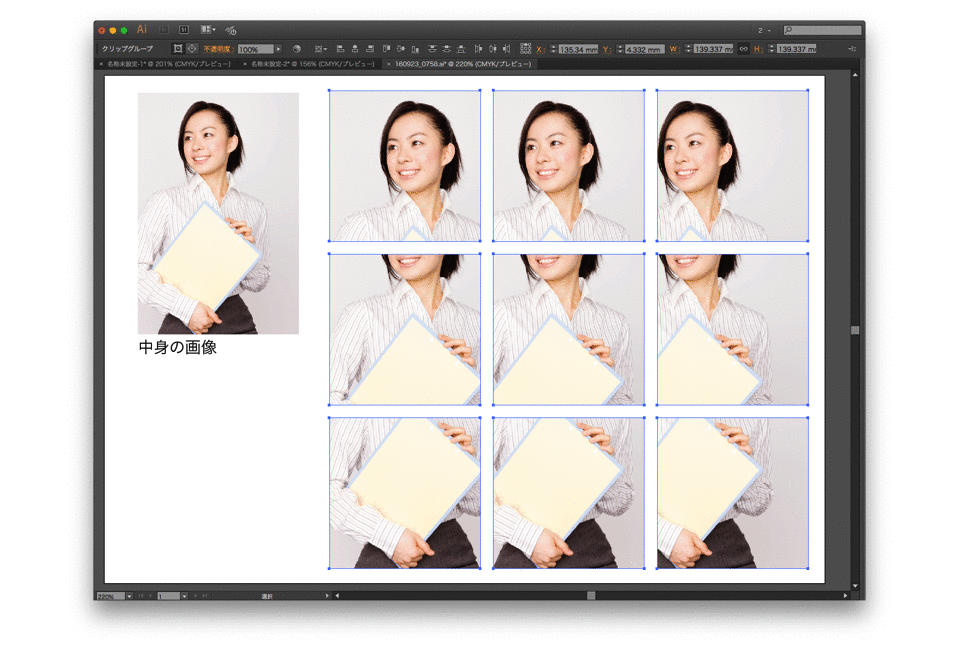Select the edit contents button
Screen dimensions: 960x650
[x=192, y=48]
